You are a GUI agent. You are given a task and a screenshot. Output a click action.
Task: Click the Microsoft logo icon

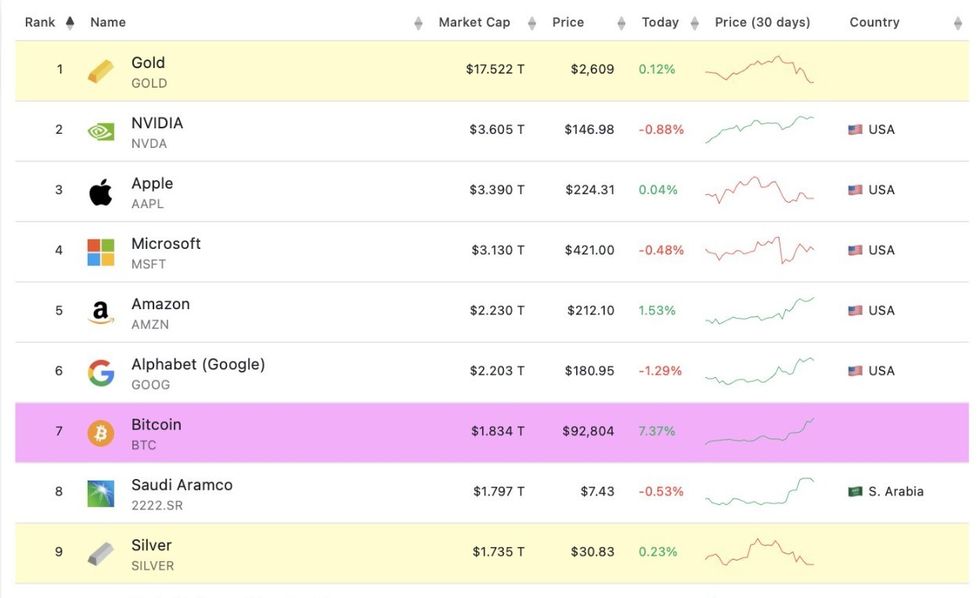(101, 252)
